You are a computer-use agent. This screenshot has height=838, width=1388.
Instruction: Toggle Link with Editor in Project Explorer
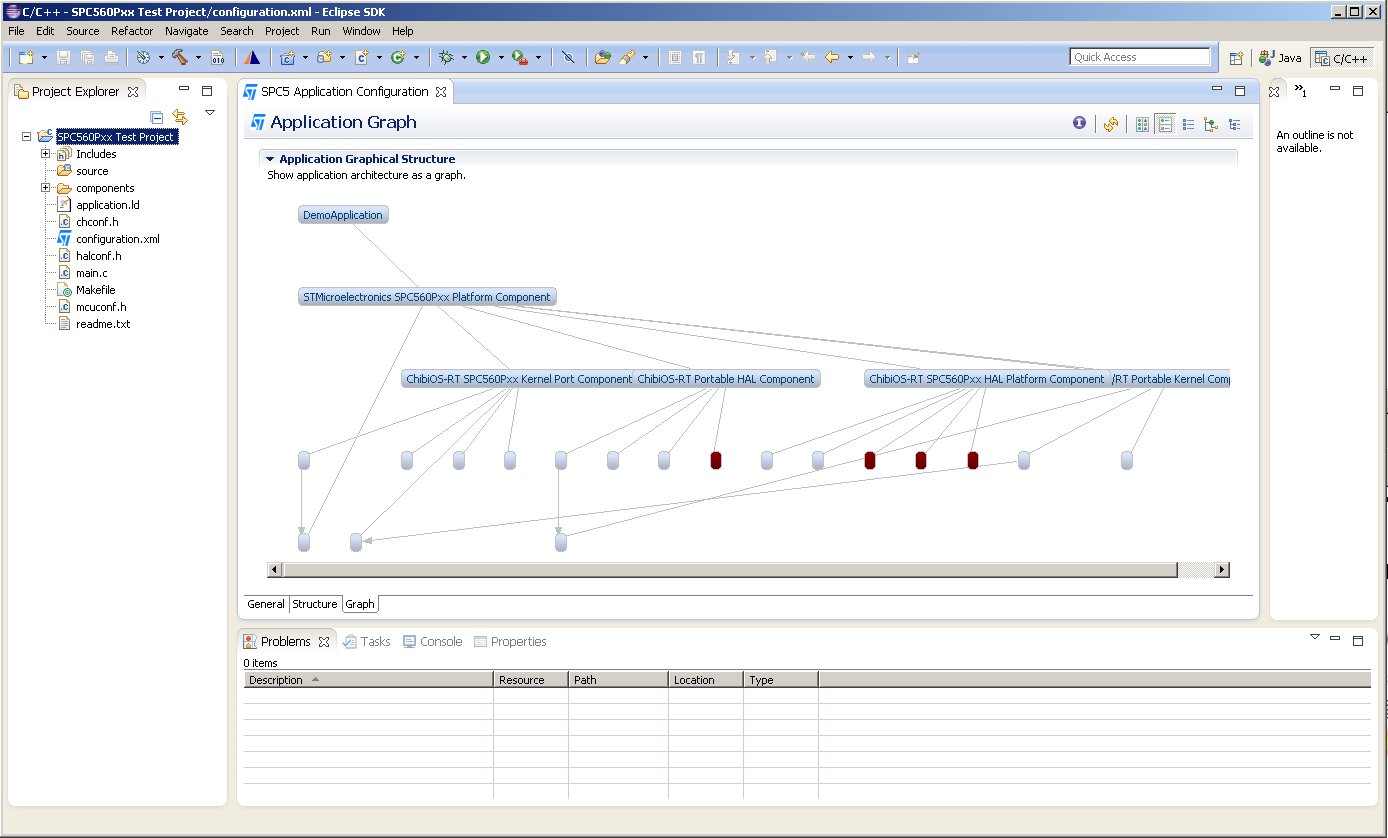click(x=180, y=117)
